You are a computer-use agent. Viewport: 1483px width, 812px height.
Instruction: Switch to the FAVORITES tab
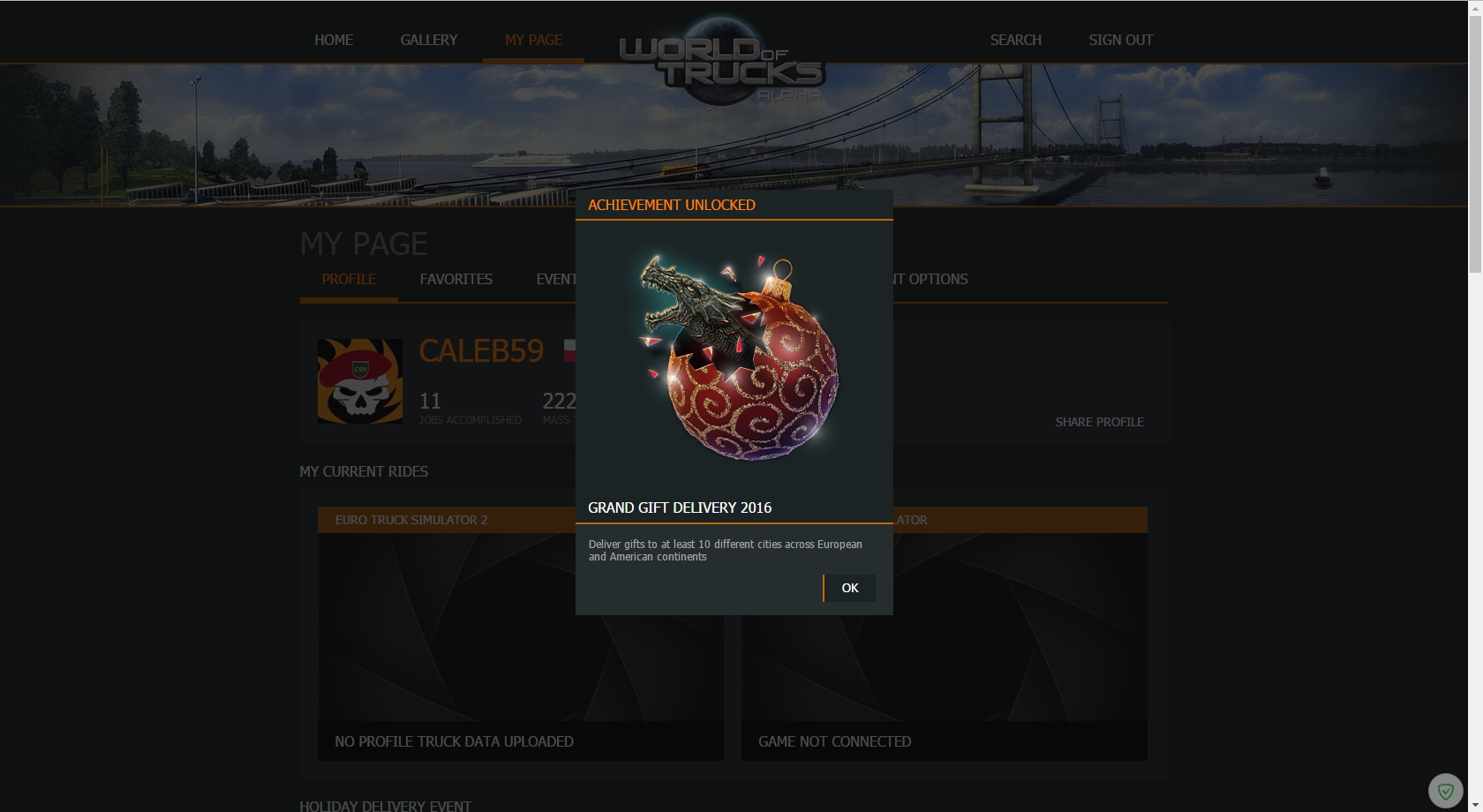tap(456, 279)
